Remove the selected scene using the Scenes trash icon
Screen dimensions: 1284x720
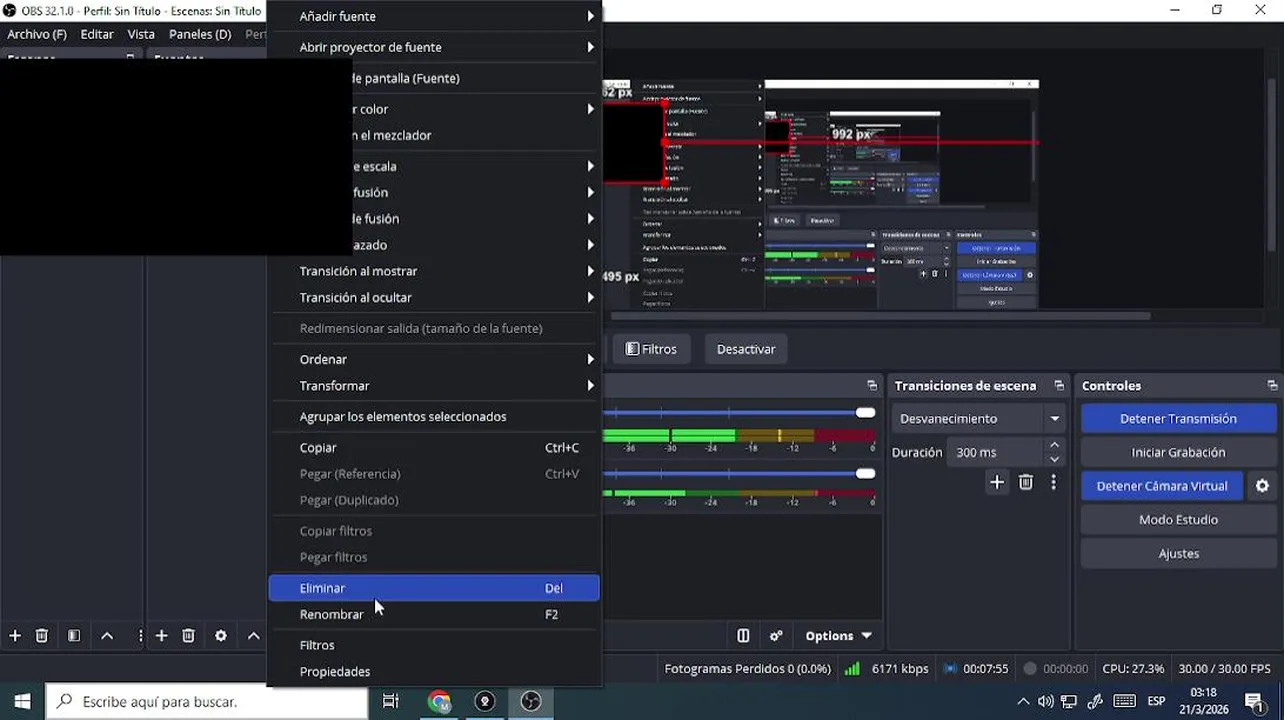point(42,636)
